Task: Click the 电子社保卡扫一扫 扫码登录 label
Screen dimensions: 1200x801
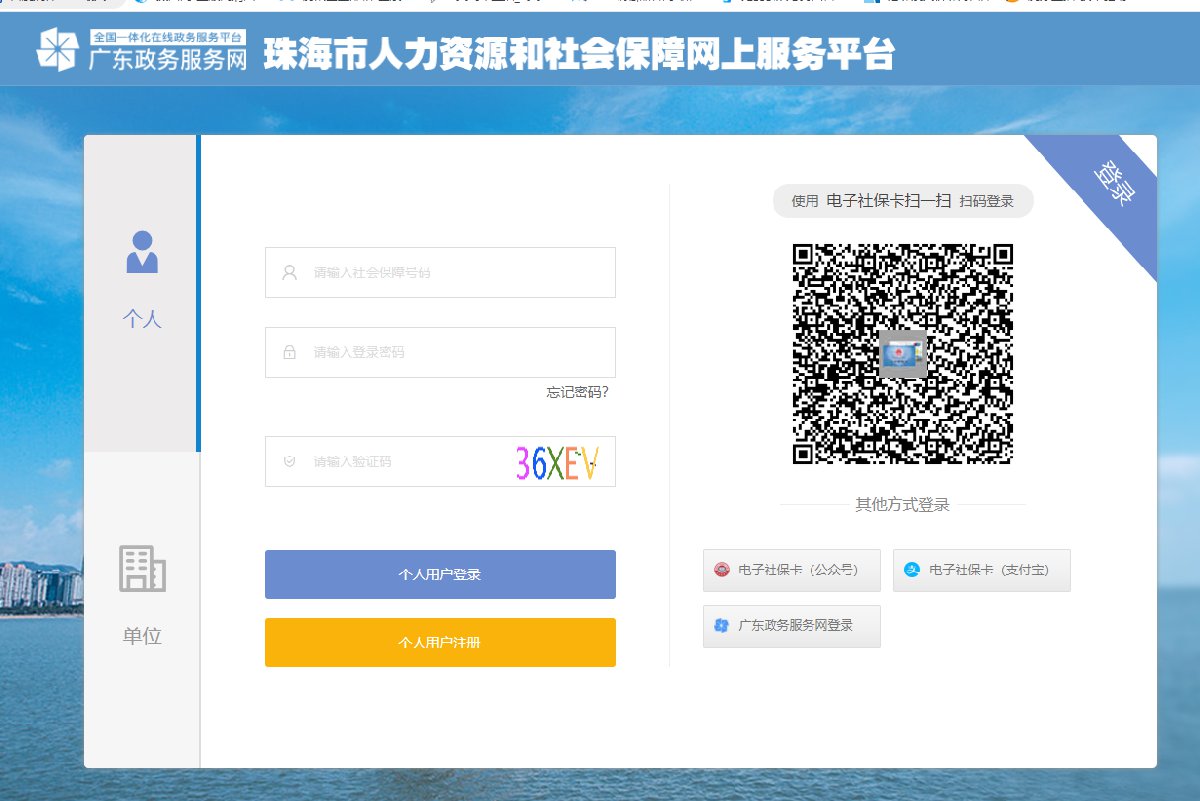Action: 902,201
